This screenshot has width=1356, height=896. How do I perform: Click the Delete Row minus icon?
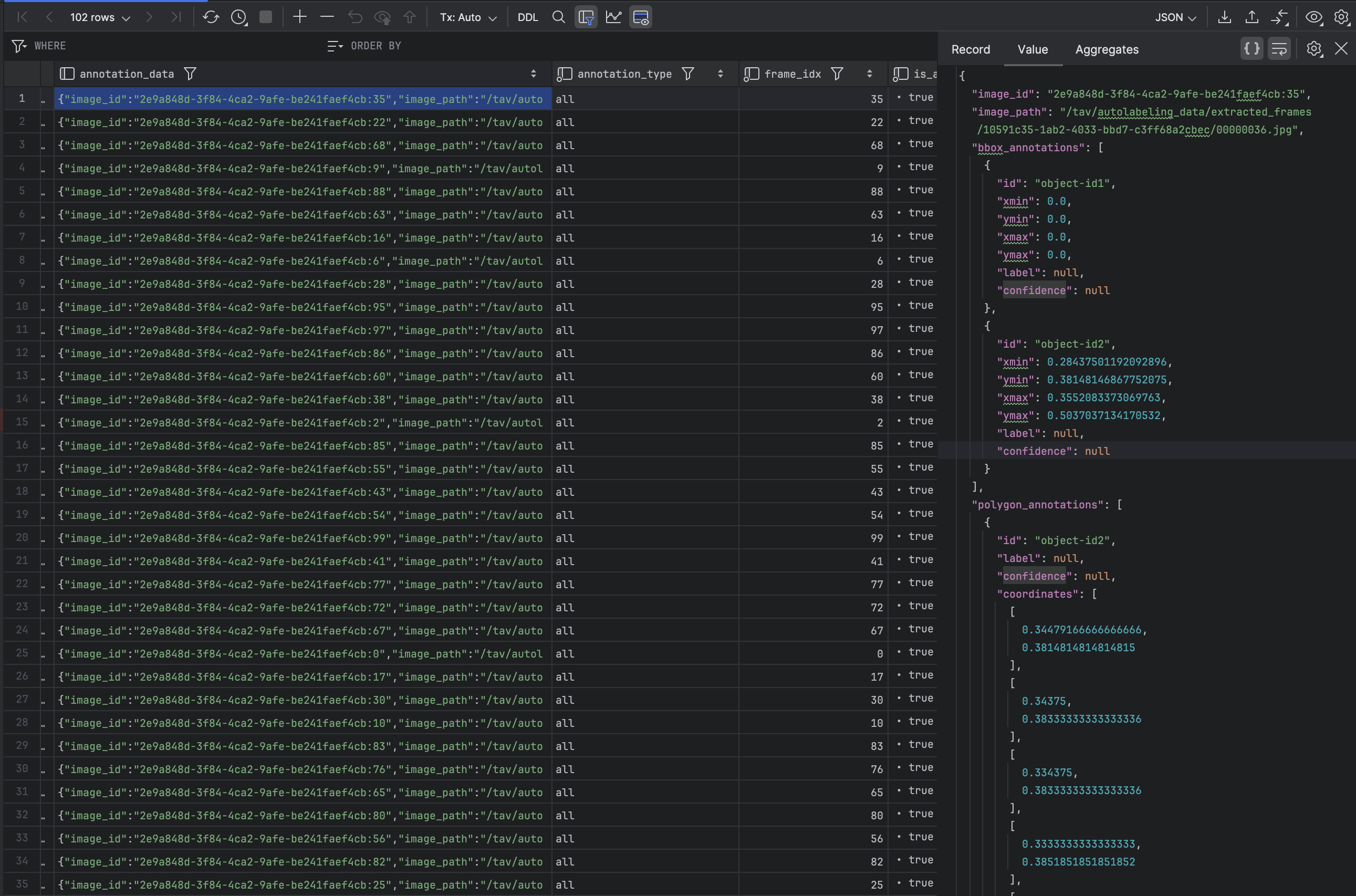click(x=327, y=17)
